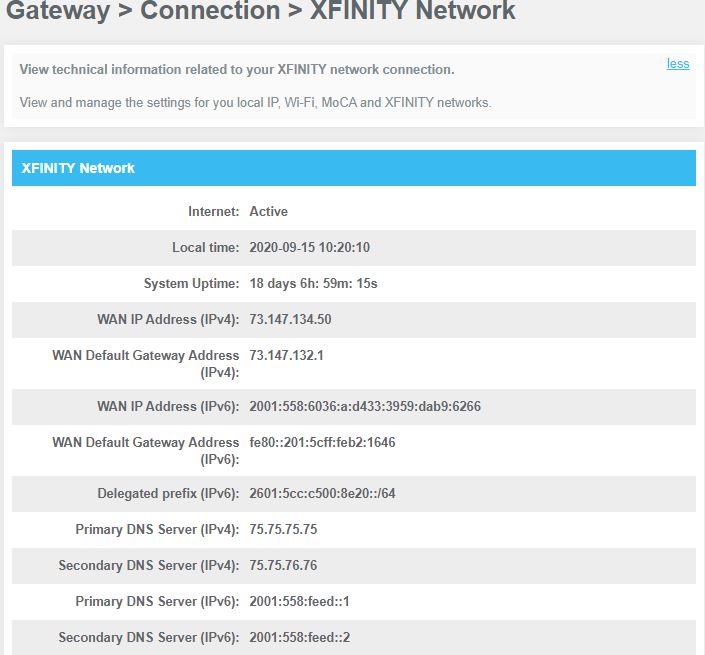Click the "View technical information" description text
Viewport: 705px width, 655px height.
237,70
